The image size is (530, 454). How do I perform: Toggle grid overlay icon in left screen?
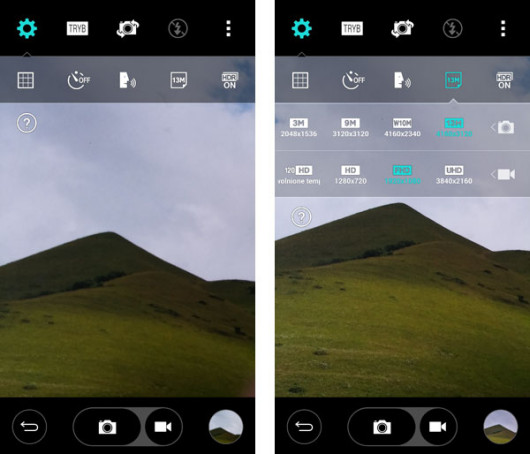click(26, 80)
